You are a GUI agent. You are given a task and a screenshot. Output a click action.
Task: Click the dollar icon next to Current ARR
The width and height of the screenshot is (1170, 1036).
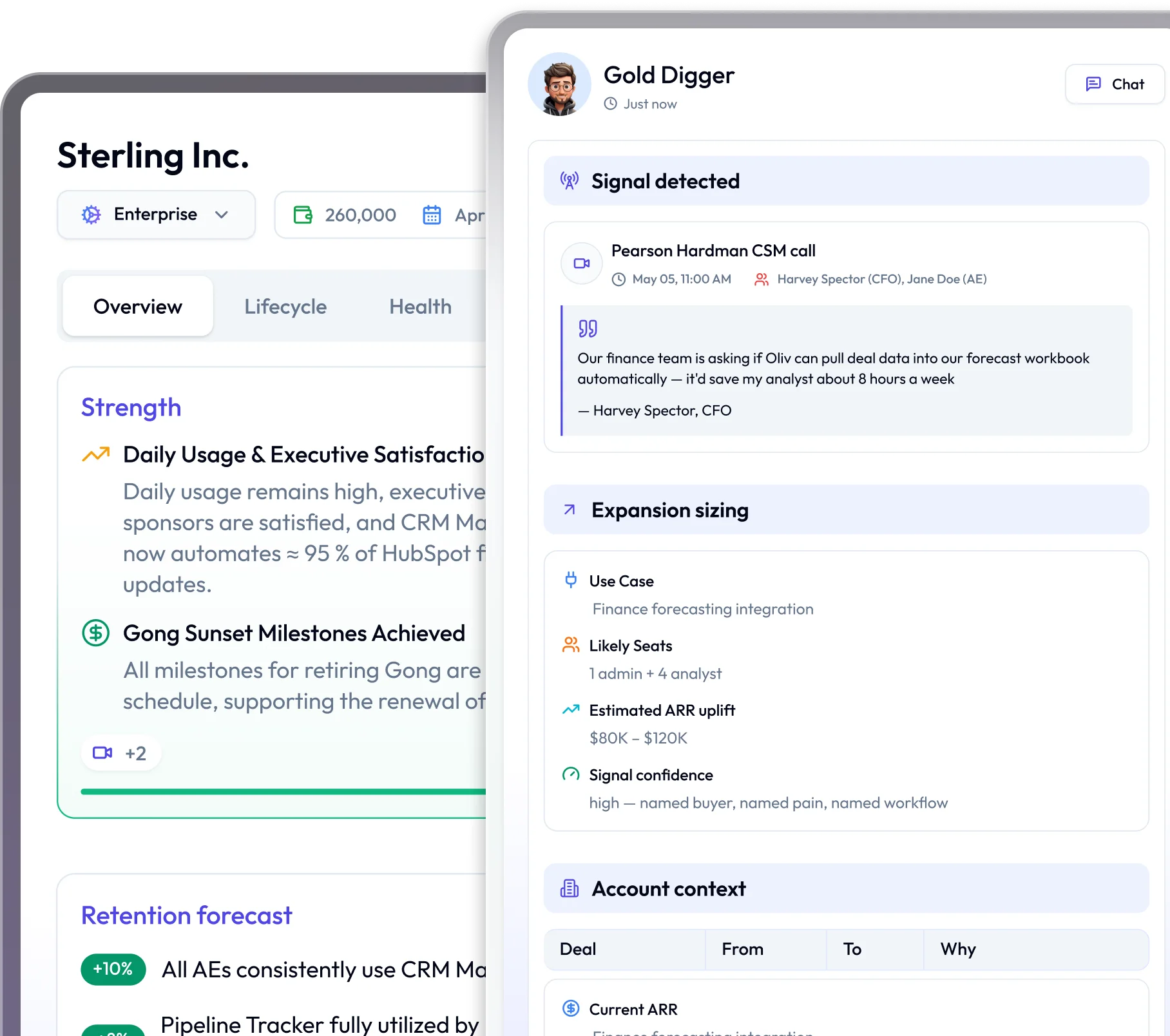click(x=571, y=1008)
